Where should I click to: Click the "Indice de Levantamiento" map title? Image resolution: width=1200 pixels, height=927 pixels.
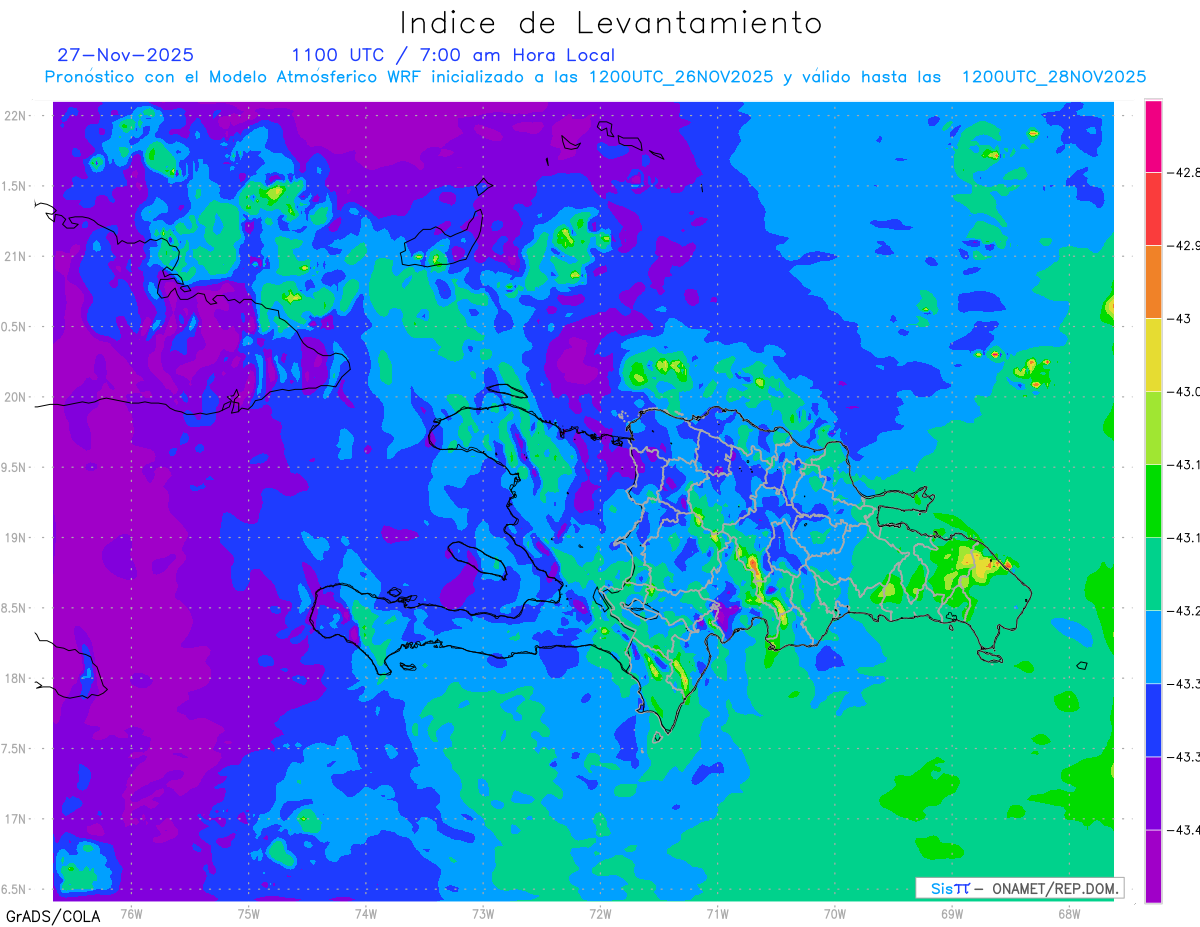(611, 23)
